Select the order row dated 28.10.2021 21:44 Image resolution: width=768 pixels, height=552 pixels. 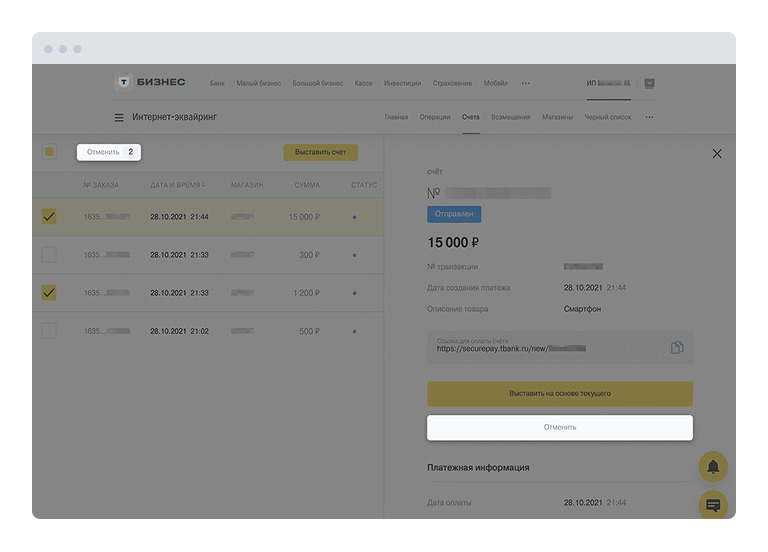tap(208, 217)
